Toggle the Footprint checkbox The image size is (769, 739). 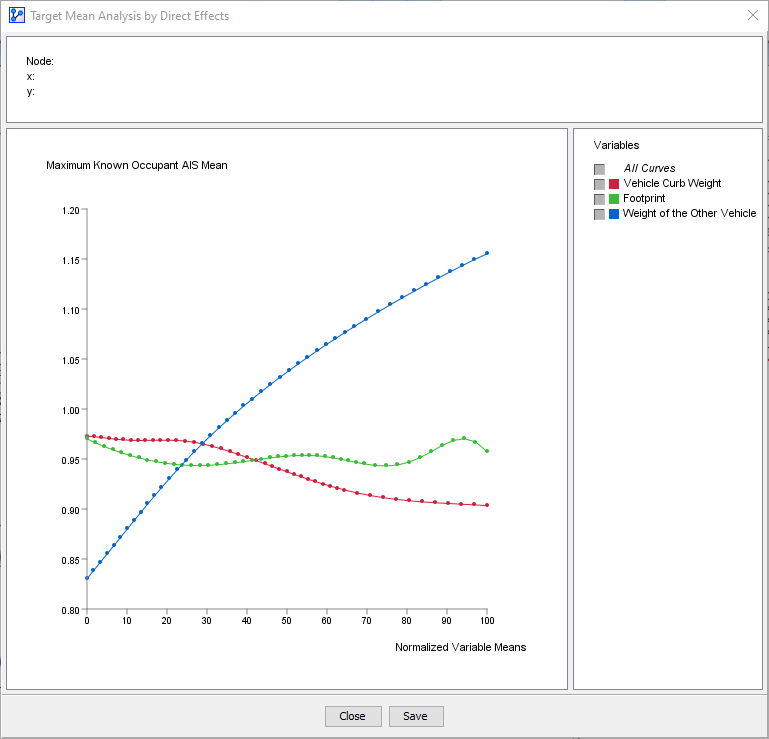click(599, 199)
